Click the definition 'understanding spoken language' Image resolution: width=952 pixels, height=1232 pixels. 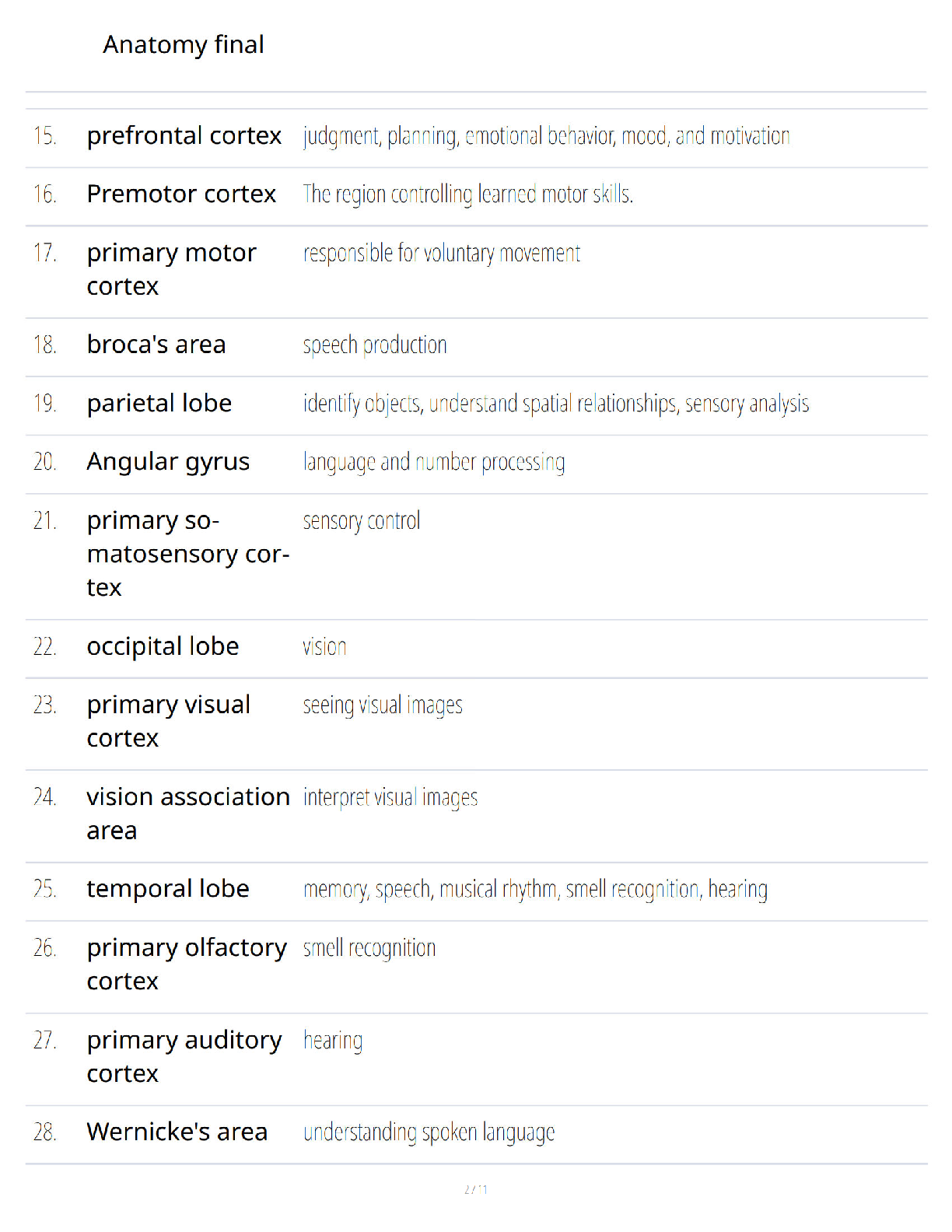pyautogui.click(x=429, y=1133)
